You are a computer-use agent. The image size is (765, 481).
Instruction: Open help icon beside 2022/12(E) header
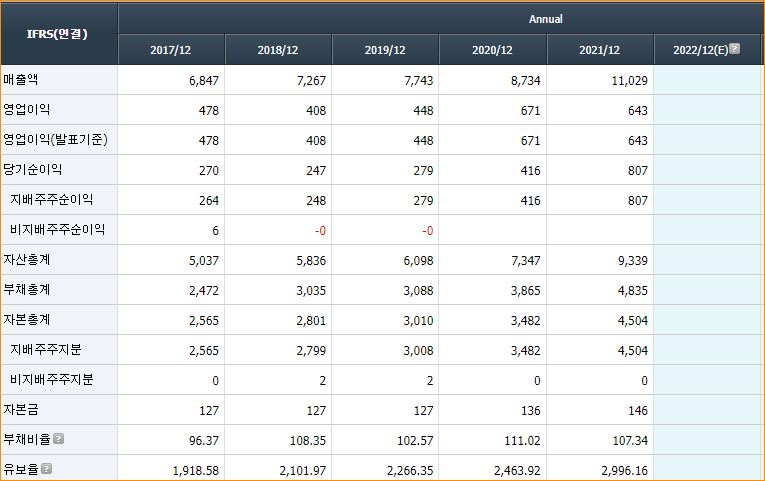point(735,49)
